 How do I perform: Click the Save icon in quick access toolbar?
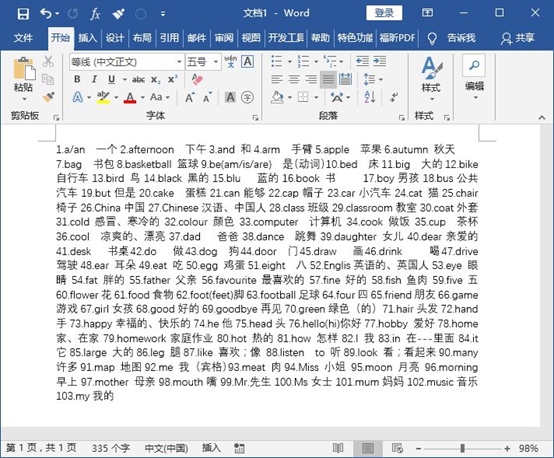[x=23, y=14]
